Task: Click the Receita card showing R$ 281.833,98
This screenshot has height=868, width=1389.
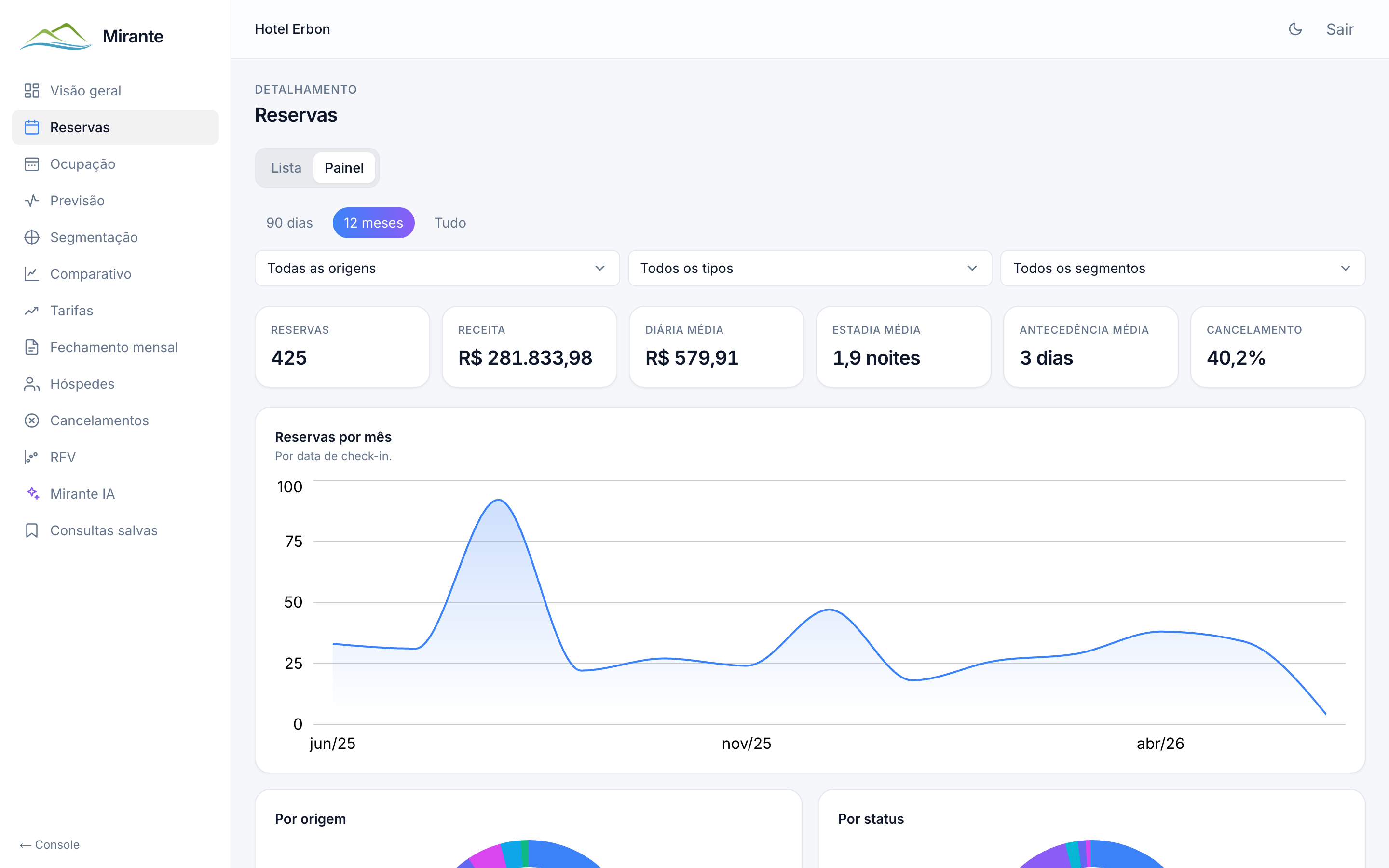Action: 530,347
